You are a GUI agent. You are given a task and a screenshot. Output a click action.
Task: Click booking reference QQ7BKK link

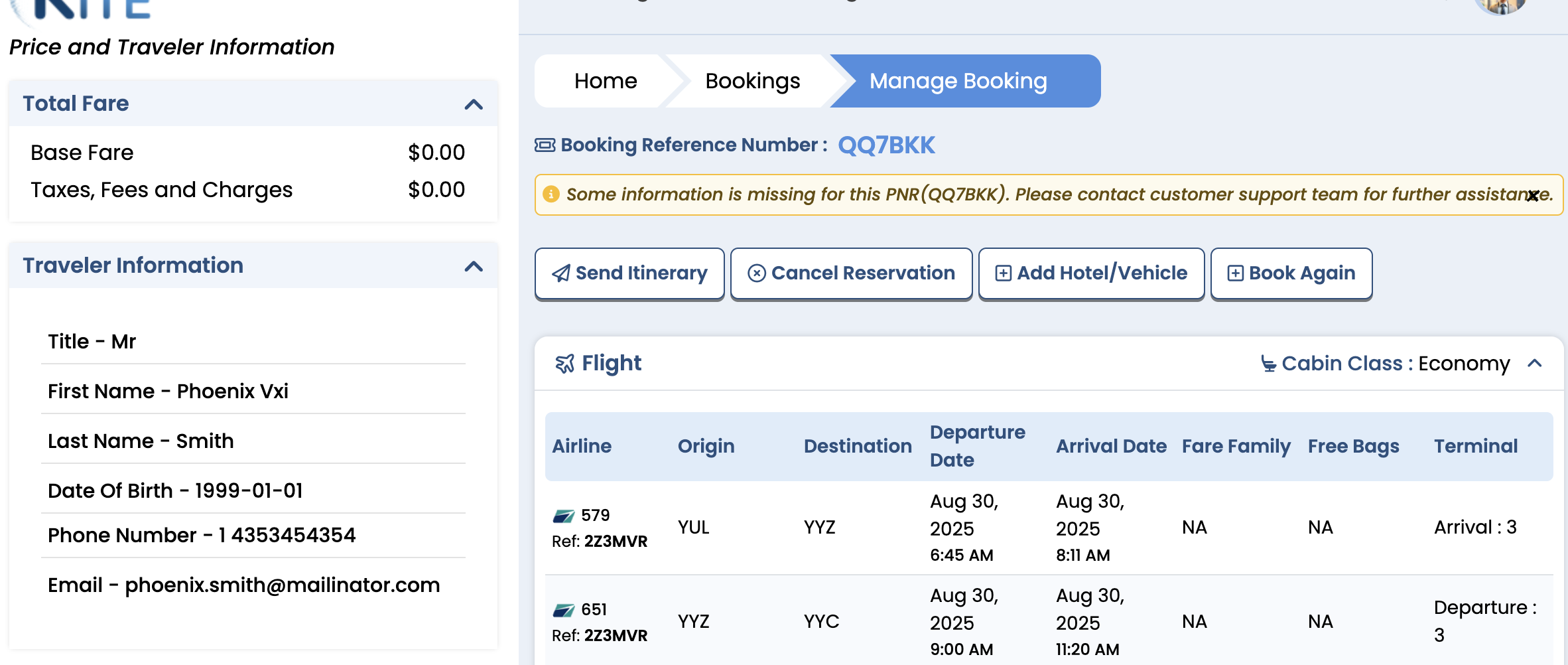(x=886, y=145)
